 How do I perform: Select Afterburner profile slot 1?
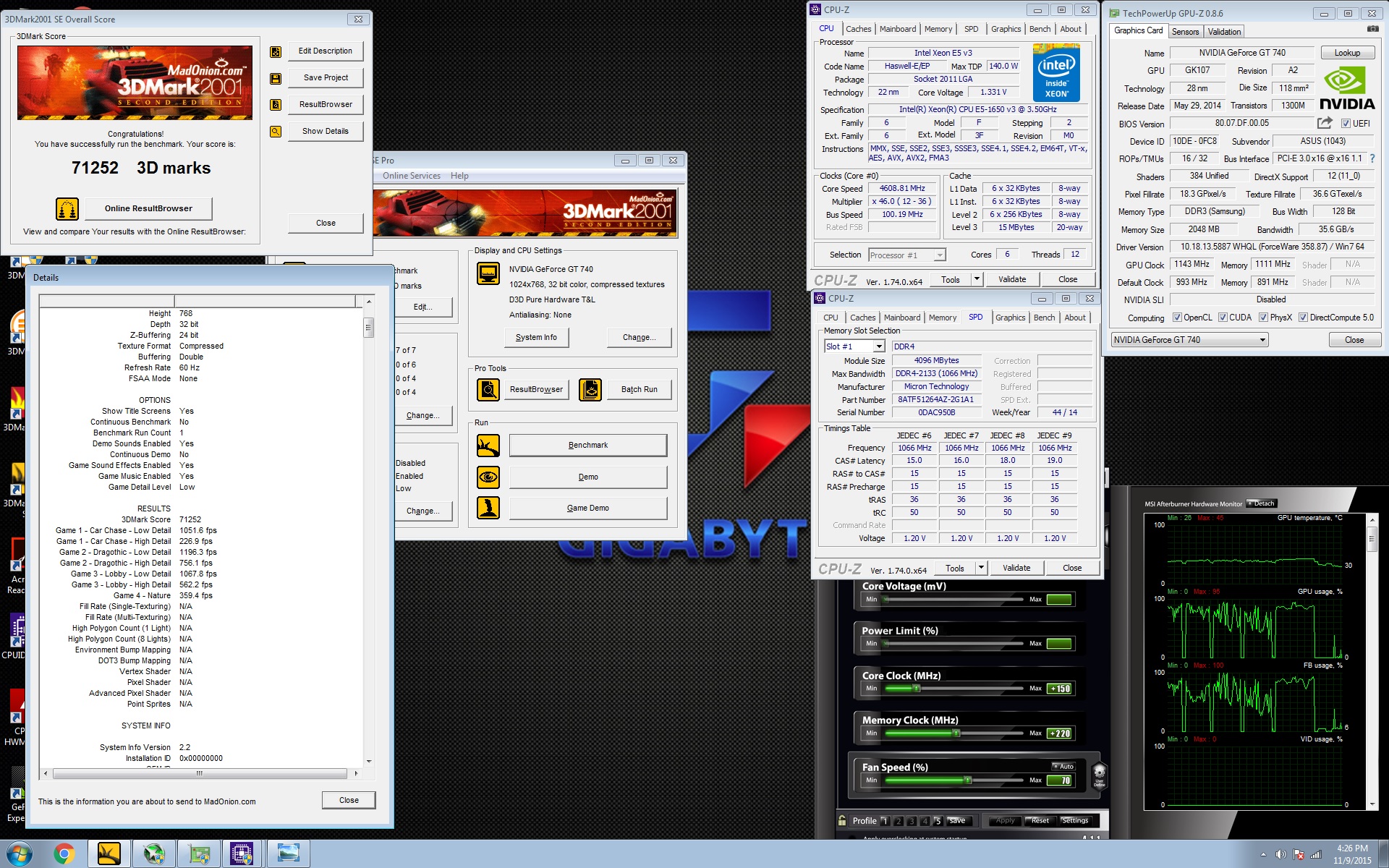point(885,821)
